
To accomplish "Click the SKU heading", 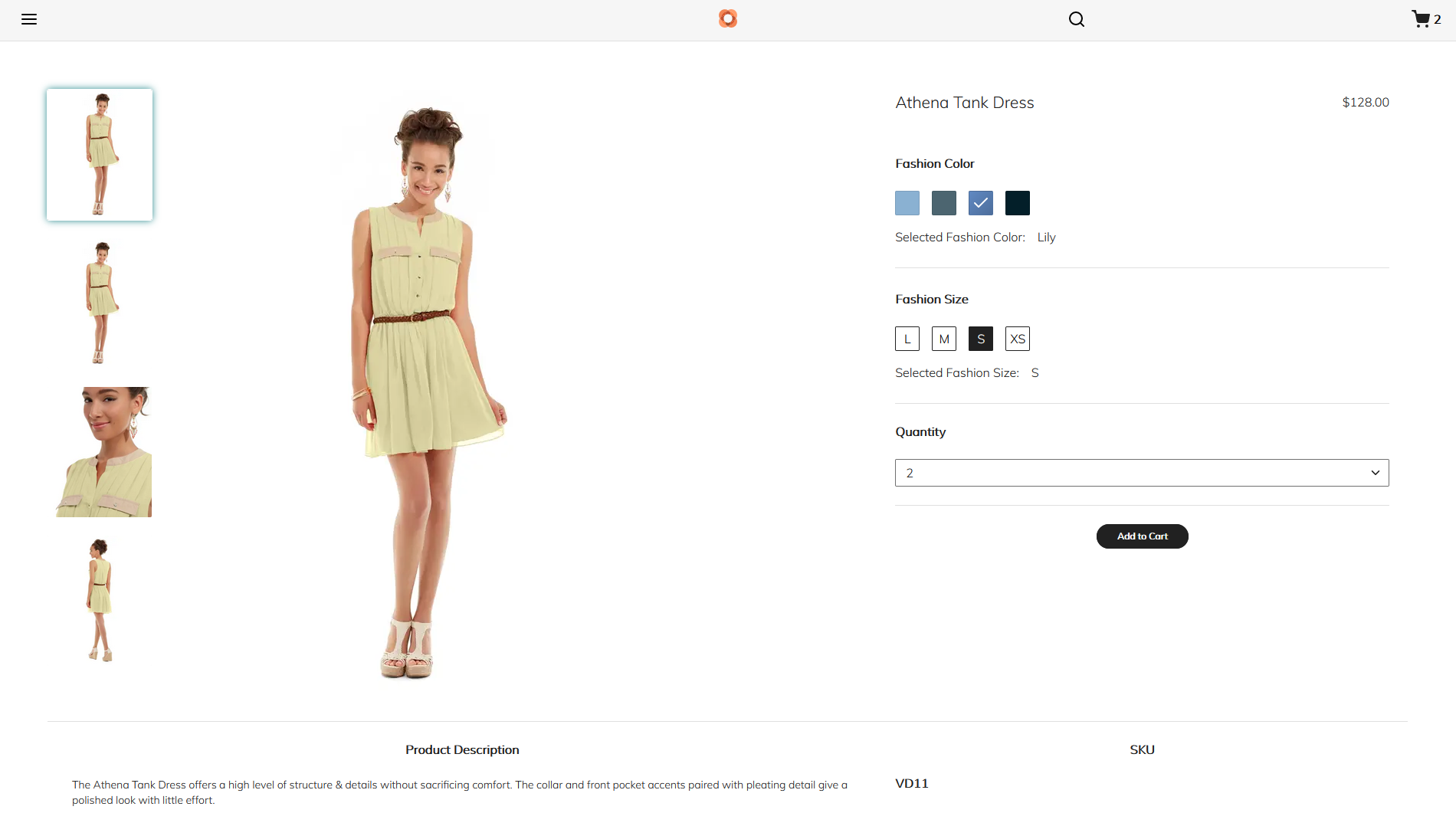I will tap(1142, 749).
